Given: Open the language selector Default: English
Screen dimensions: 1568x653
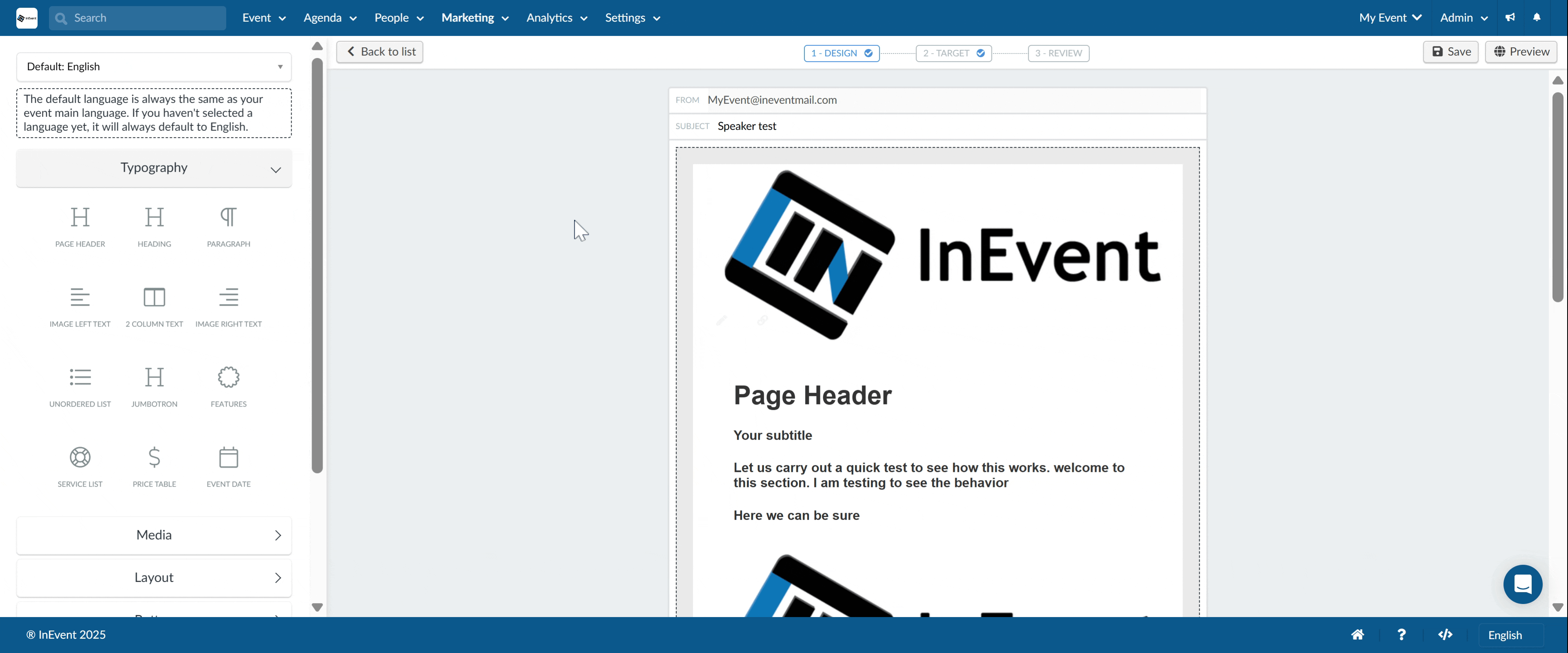Looking at the screenshot, I should pyautogui.click(x=154, y=66).
